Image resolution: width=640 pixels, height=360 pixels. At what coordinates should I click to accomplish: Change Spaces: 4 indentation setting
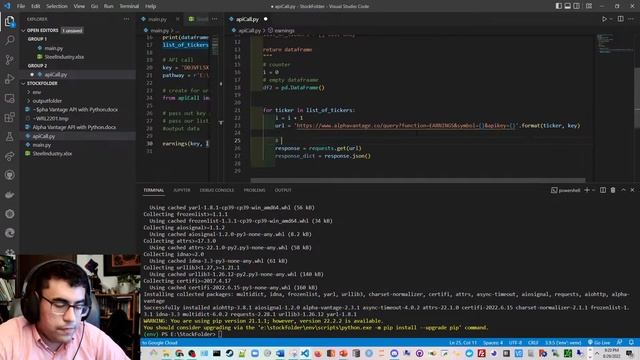[x=493, y=342]
